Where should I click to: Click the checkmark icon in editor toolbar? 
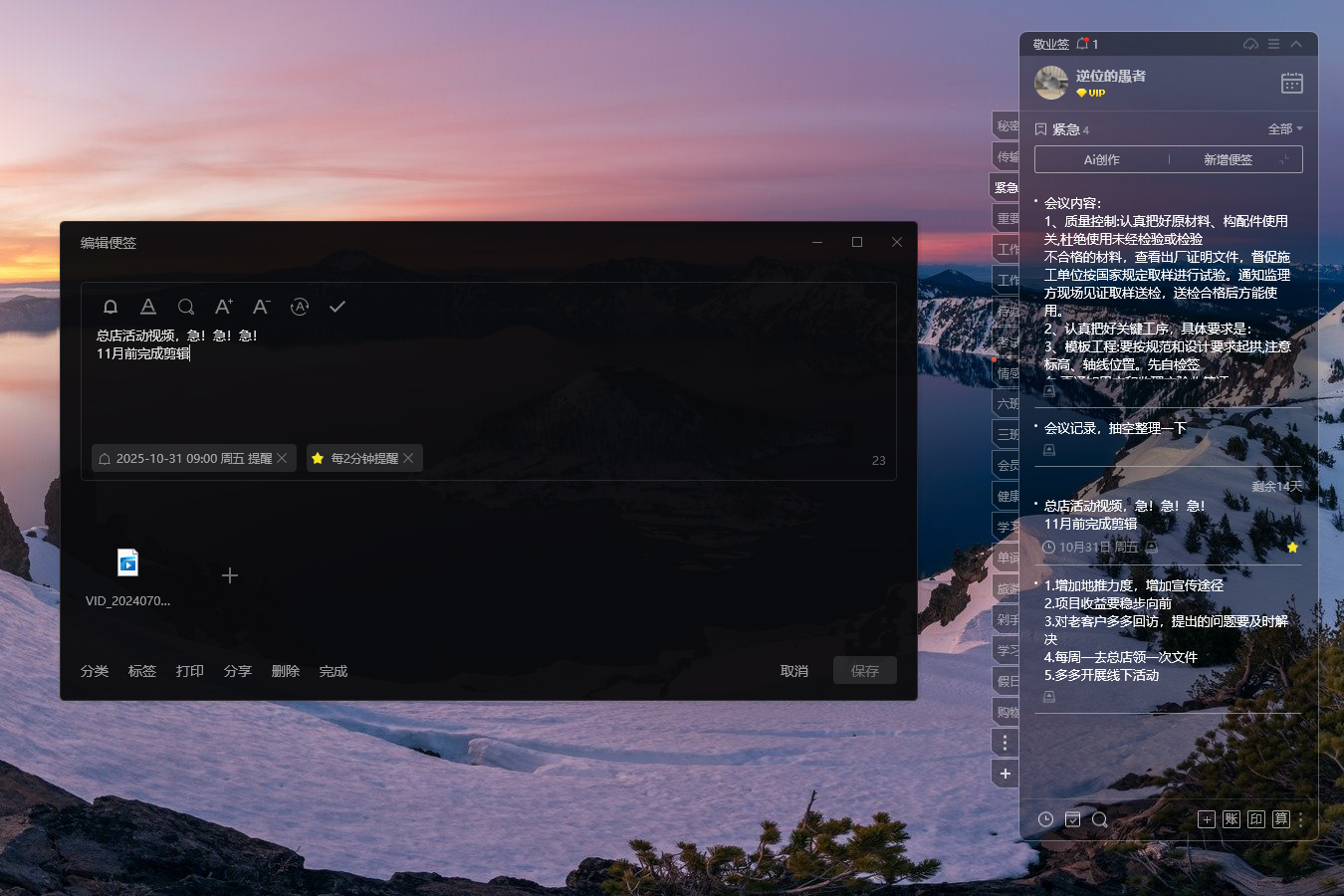(x=337, y=307)
